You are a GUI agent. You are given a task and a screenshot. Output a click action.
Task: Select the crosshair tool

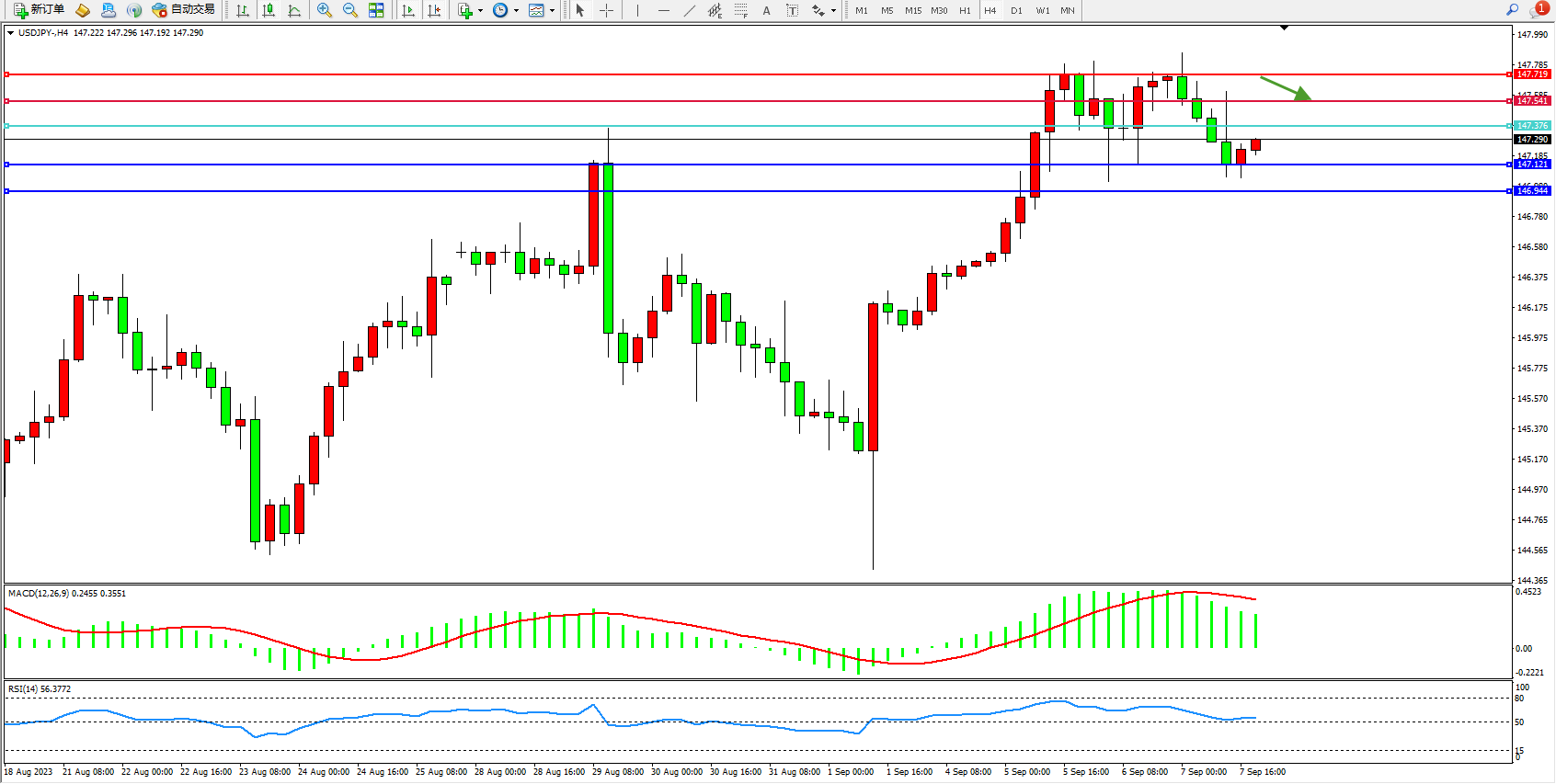coord(606,10)
